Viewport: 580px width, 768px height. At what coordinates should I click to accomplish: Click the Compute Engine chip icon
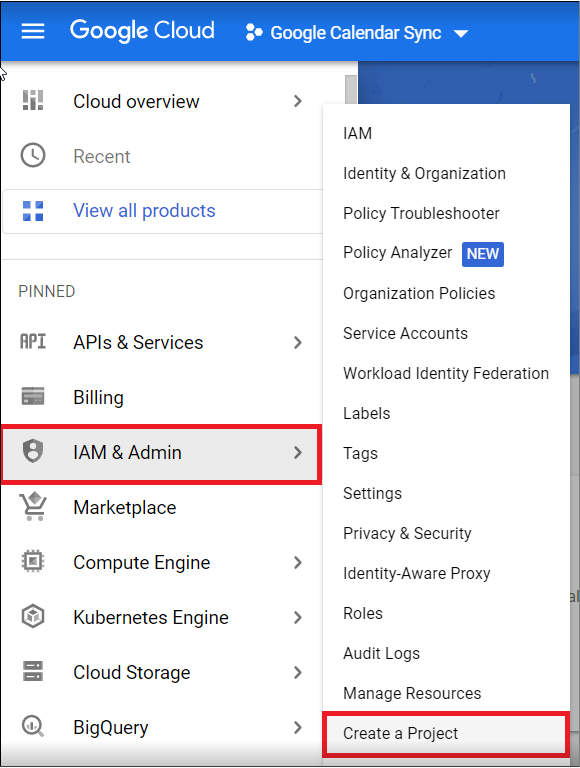[33, 561]
